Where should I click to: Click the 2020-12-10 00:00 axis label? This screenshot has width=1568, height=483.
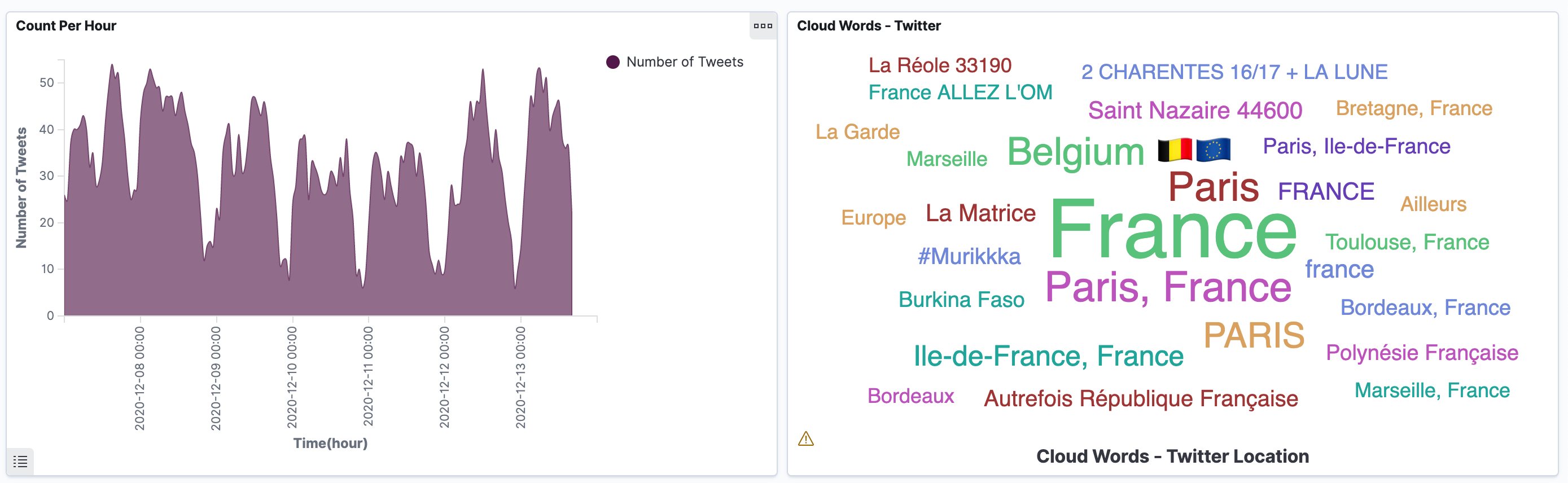point(292,377)
